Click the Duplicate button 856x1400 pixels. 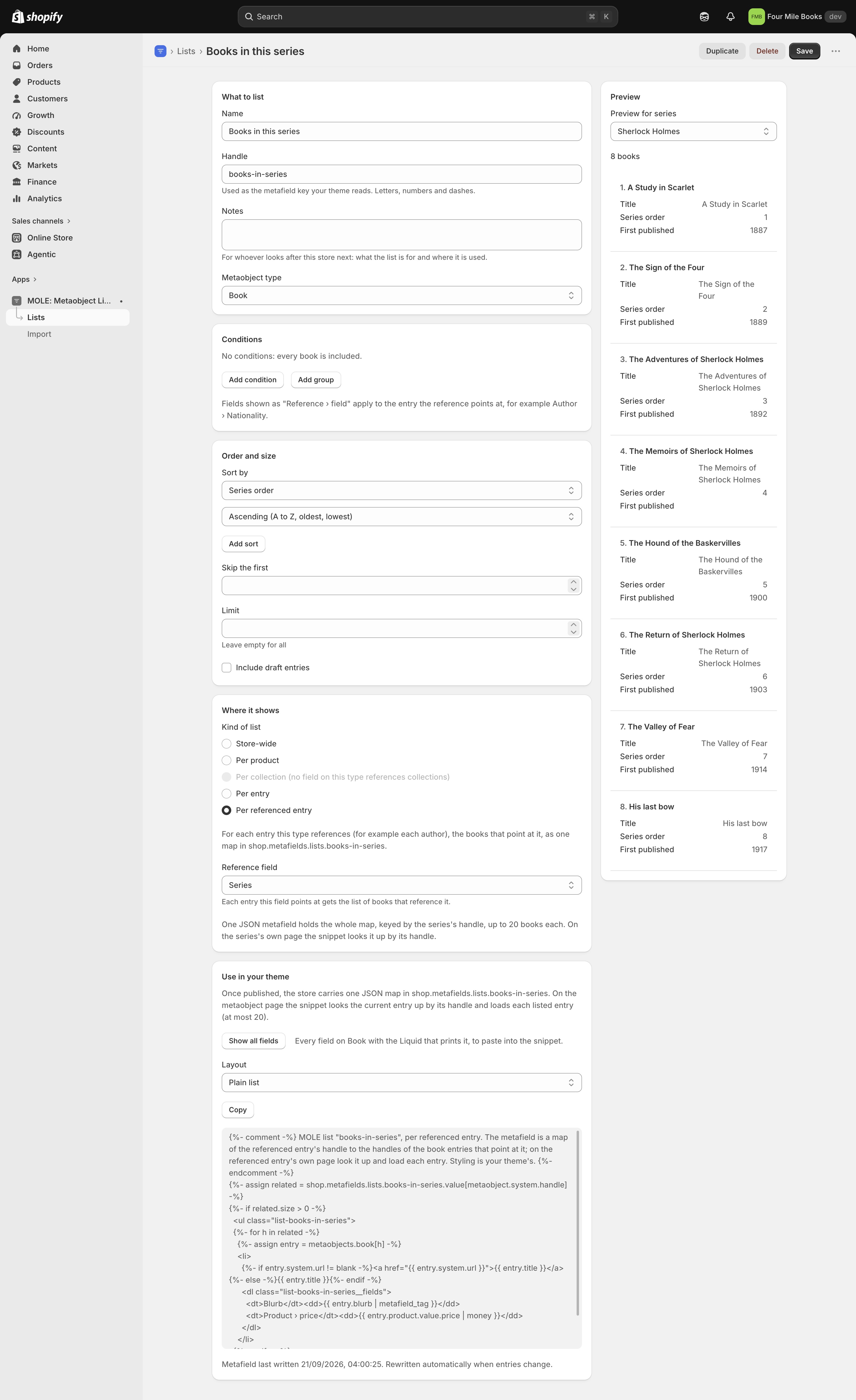pos(722,51)
